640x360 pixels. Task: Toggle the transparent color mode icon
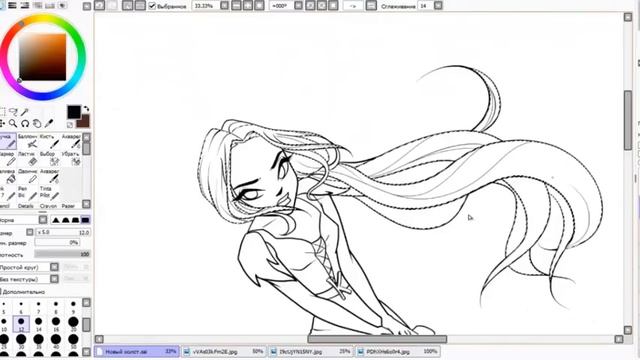(70, 124)
